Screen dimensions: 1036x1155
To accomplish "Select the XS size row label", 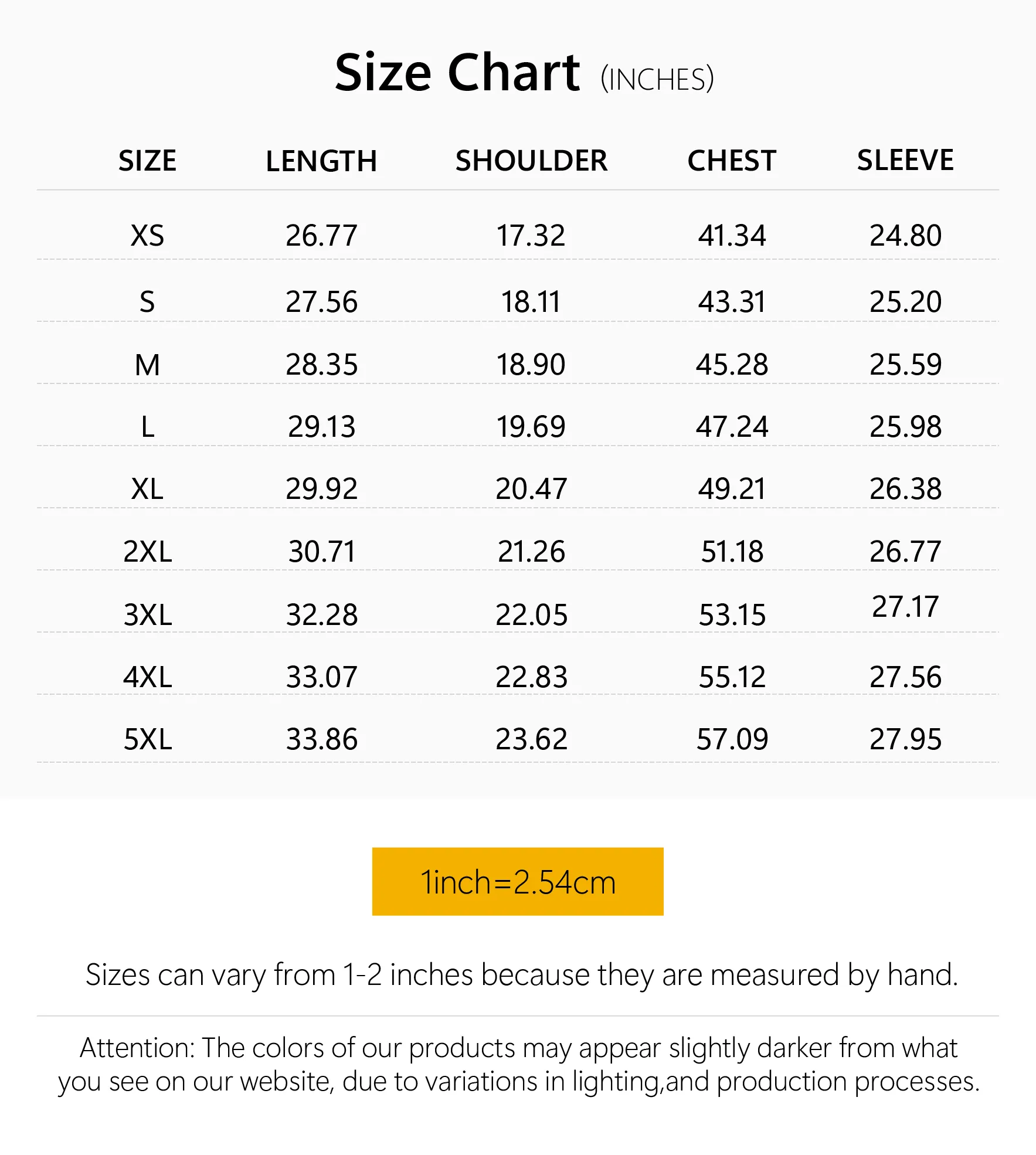I will click(x=147, y=236).
